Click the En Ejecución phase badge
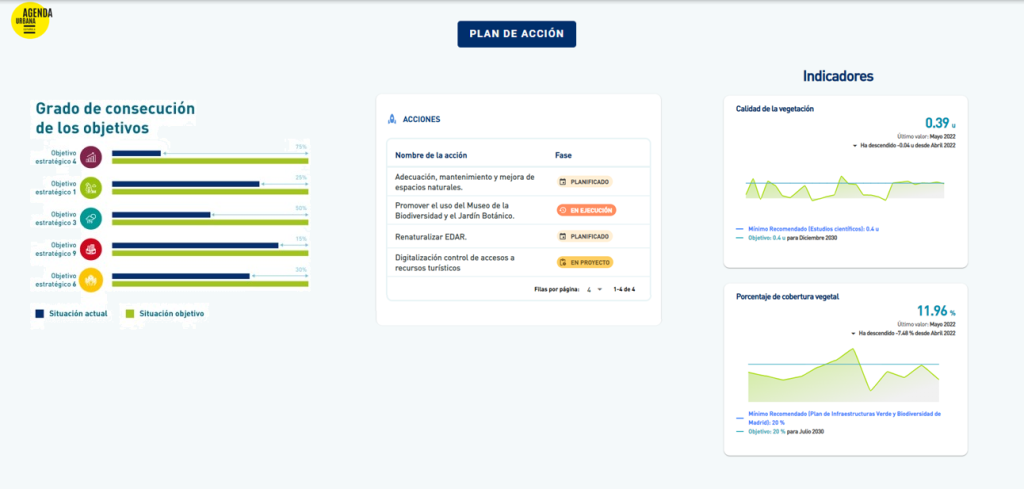Screen dimensions: 1024x489 [x=586, y=210]
